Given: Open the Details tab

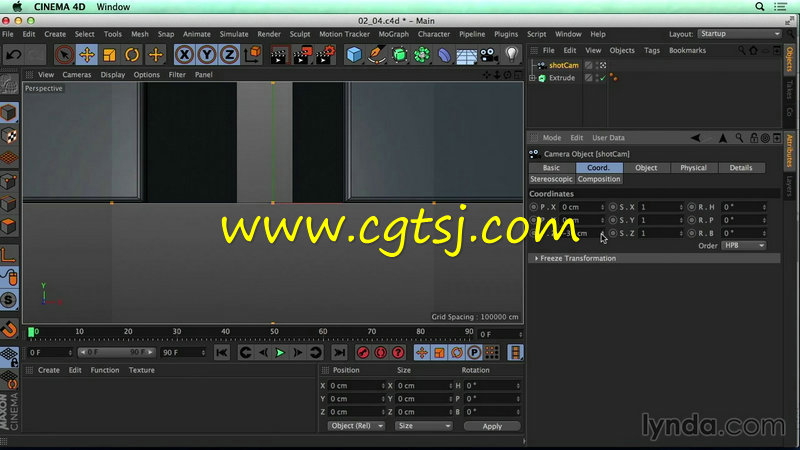Looking at the screenshot, I should [x=741, y=168].
